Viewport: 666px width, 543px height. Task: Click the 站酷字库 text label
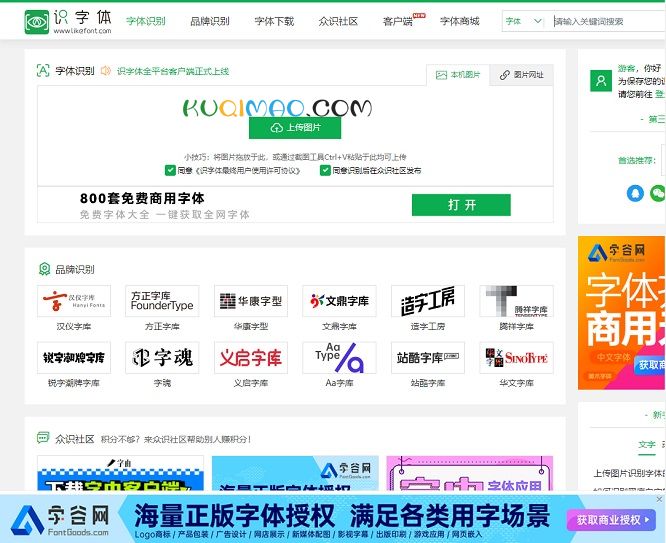point(428,383)
